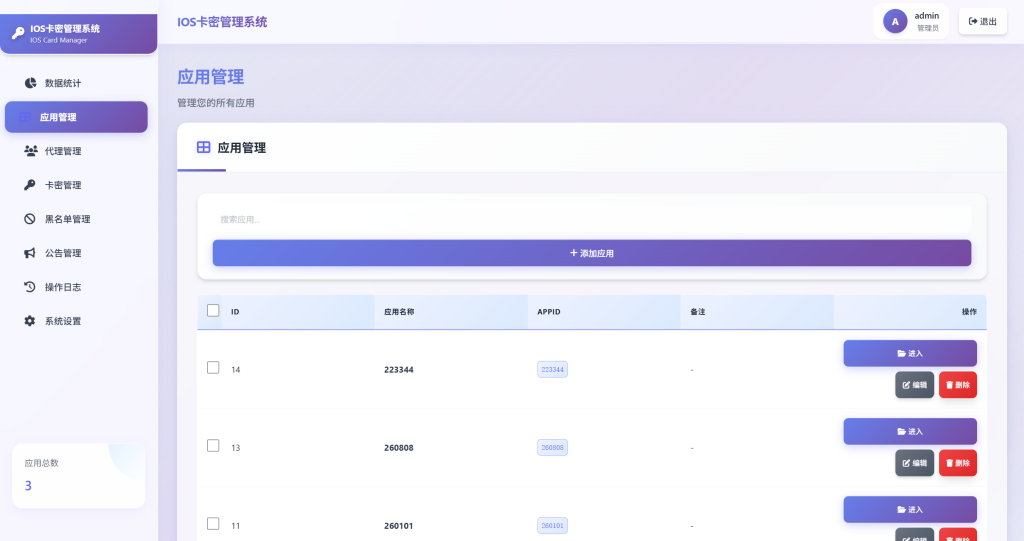
Task: Click 删除 for app 260808
Action: coord(958,463)
